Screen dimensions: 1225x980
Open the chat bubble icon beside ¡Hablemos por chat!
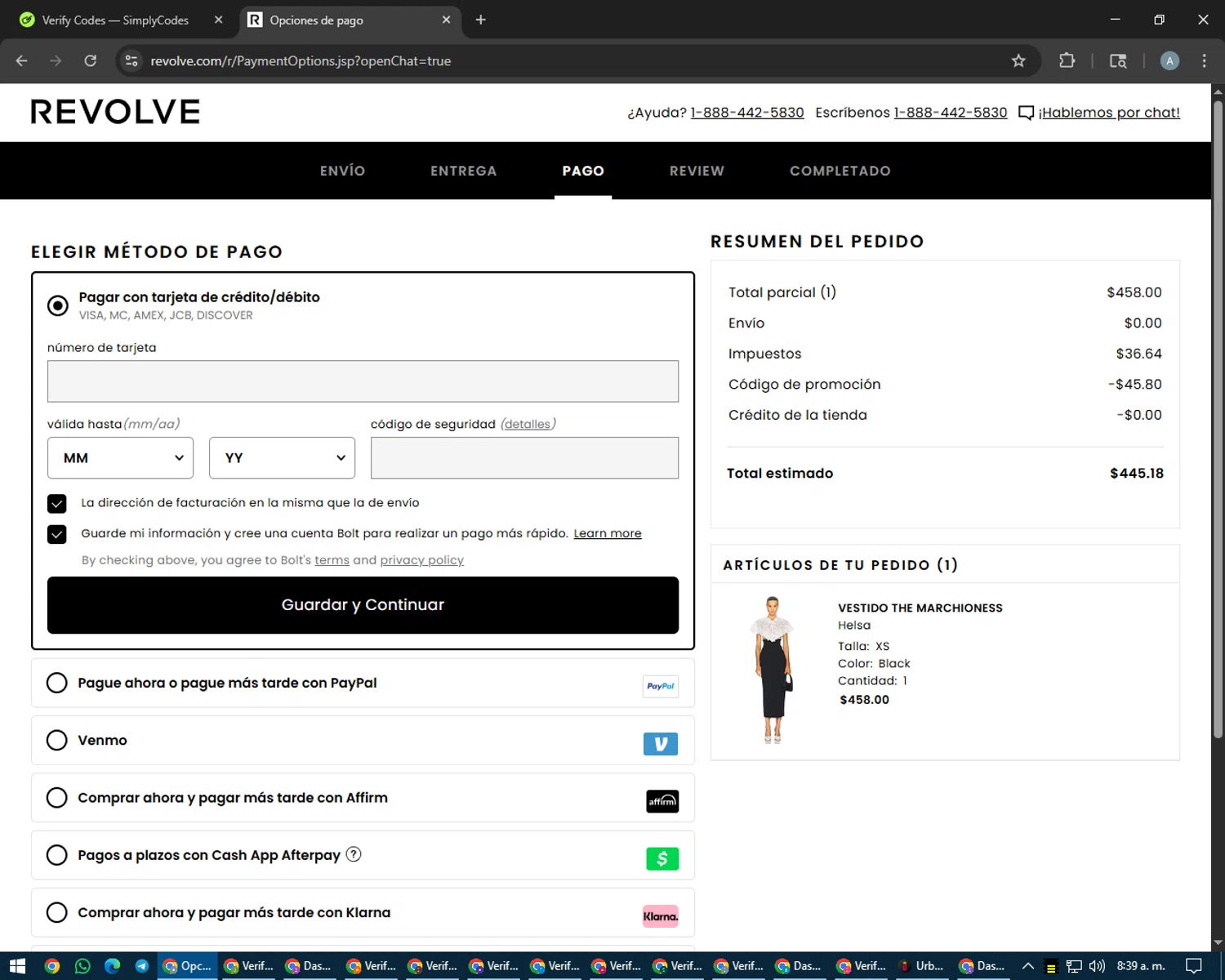(x=1026, y=113)
